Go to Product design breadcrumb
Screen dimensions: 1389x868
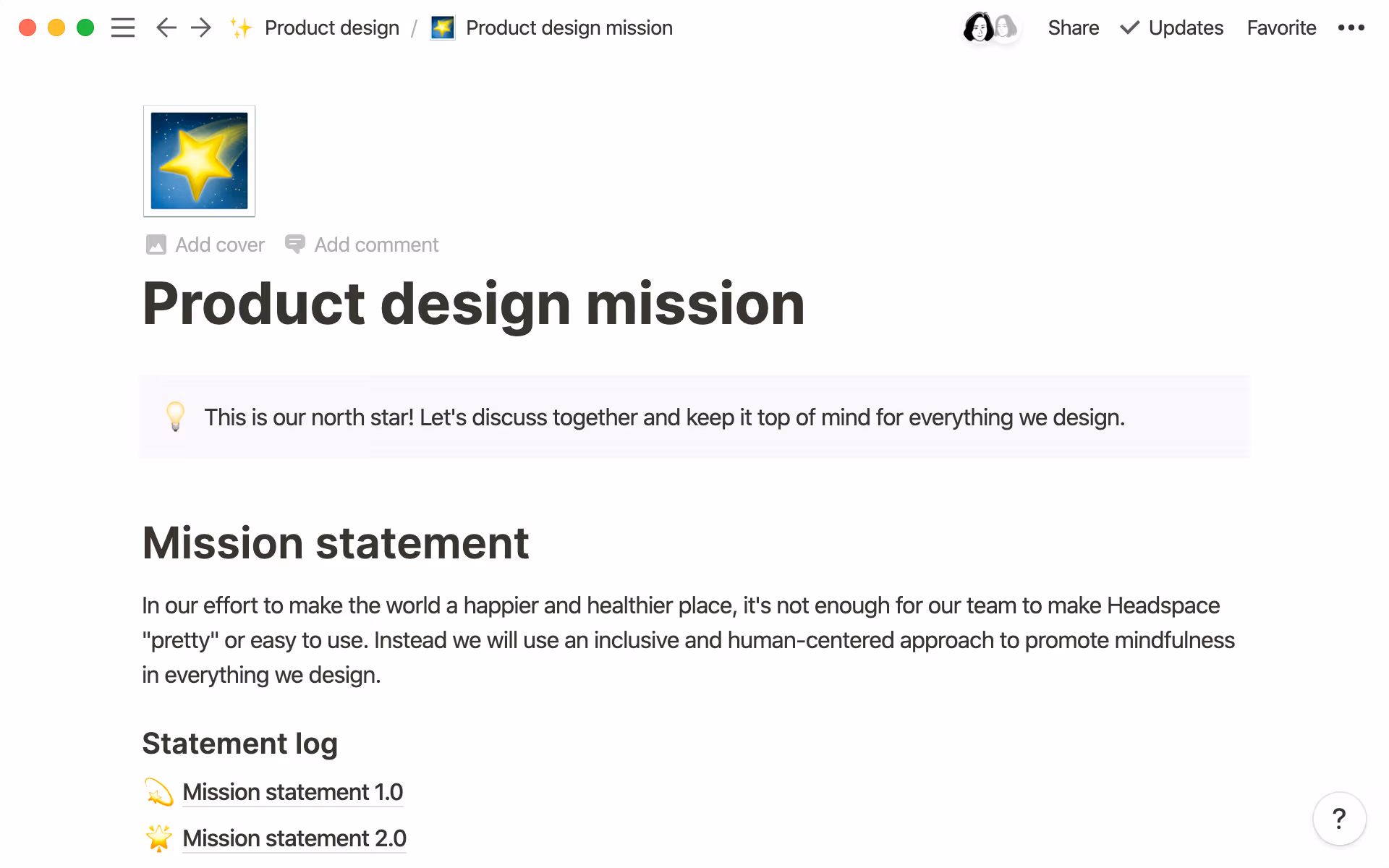331,27
